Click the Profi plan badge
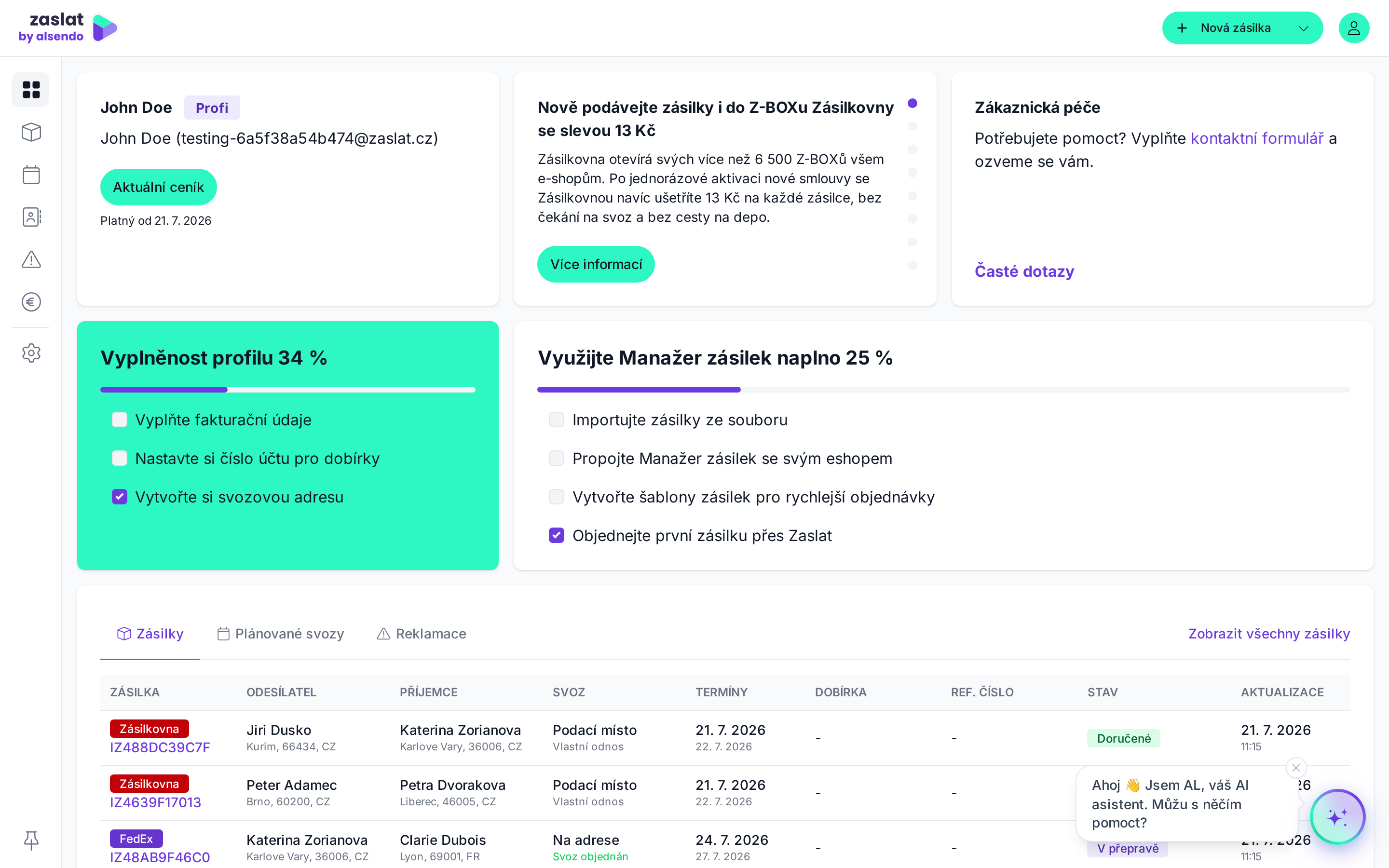The image size is (1389, 868). tap(212, 108)
